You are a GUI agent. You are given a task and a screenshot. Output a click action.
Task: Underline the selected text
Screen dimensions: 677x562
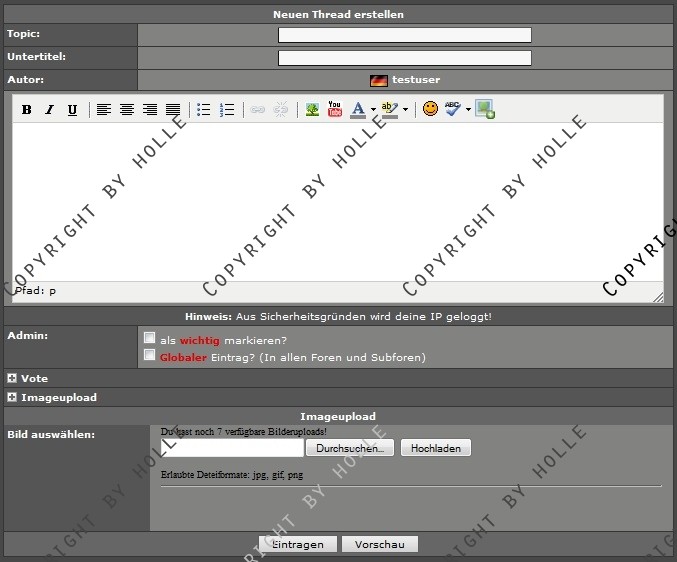coord(72,110)
